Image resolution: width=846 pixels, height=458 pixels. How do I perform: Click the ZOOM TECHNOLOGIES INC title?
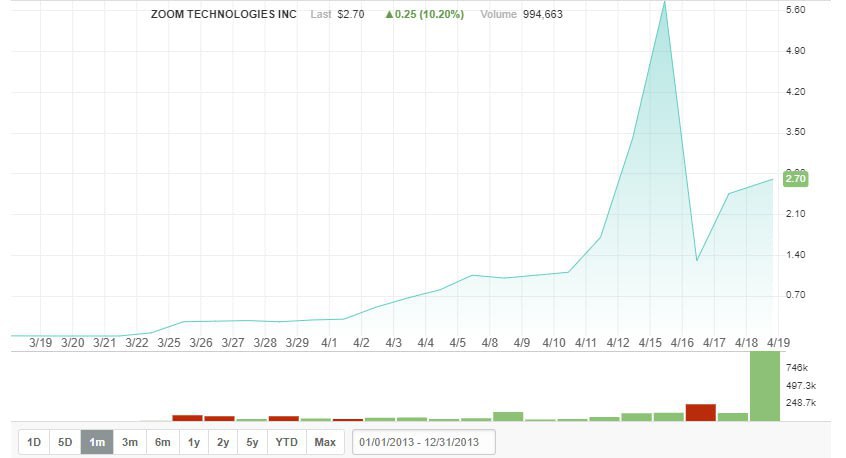pos(223,15)
